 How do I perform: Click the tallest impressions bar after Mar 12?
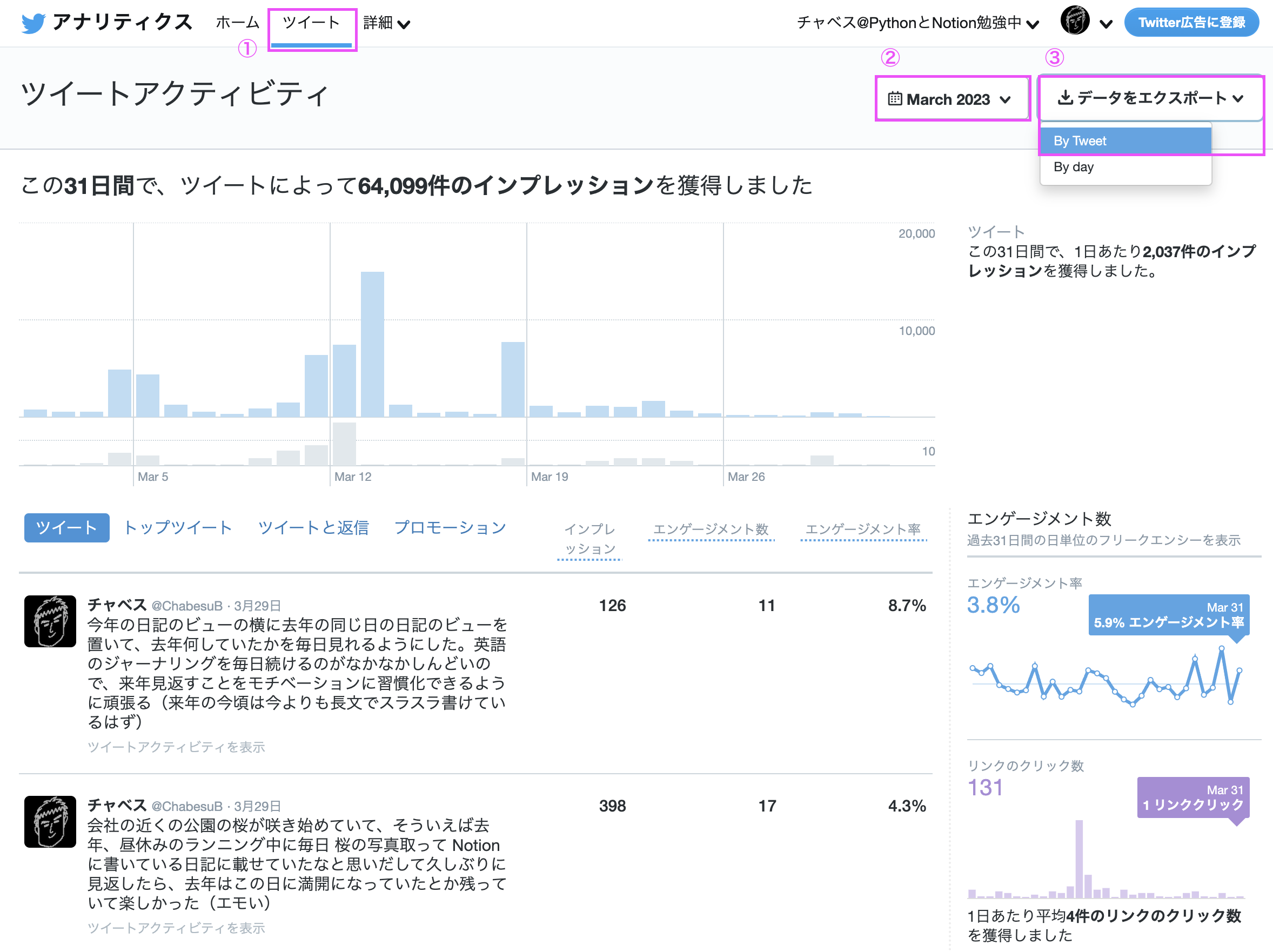[x=372, y=344]
